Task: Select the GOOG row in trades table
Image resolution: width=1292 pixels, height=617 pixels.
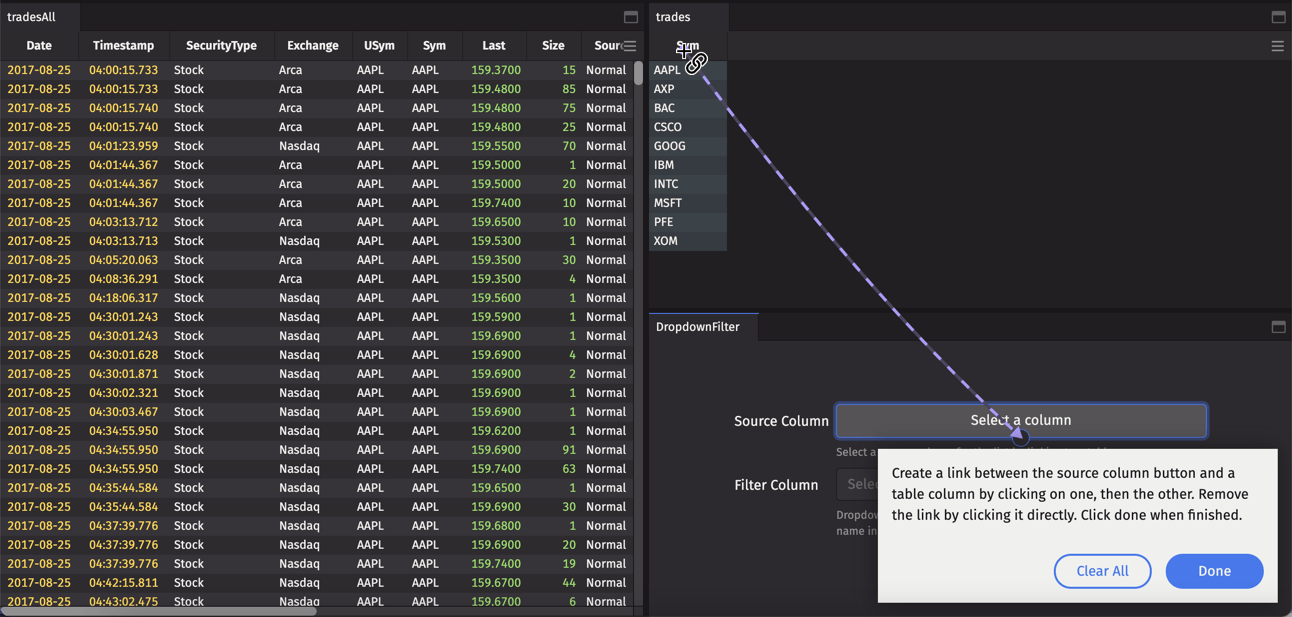Action: [x=670, y=146]
